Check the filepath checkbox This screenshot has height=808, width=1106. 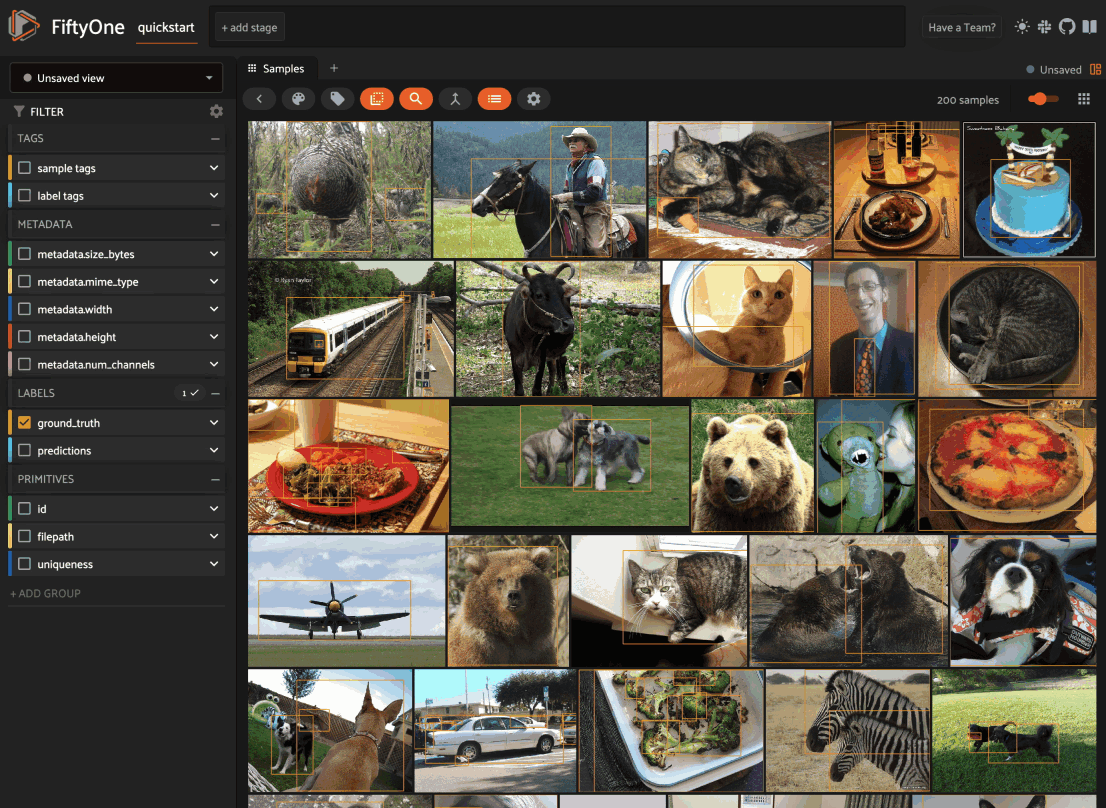[25, 536]
